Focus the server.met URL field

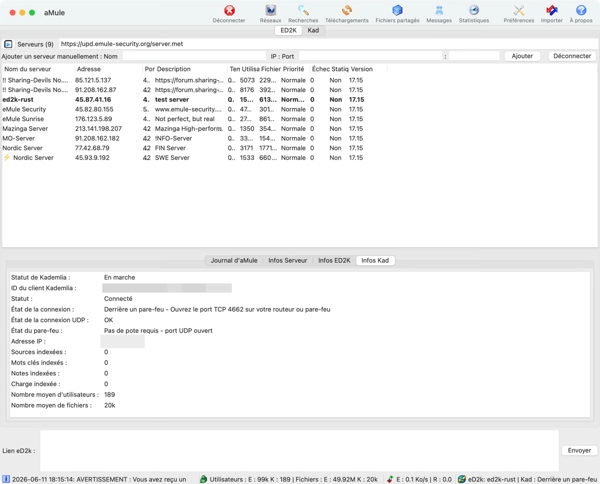coord(328,44)
